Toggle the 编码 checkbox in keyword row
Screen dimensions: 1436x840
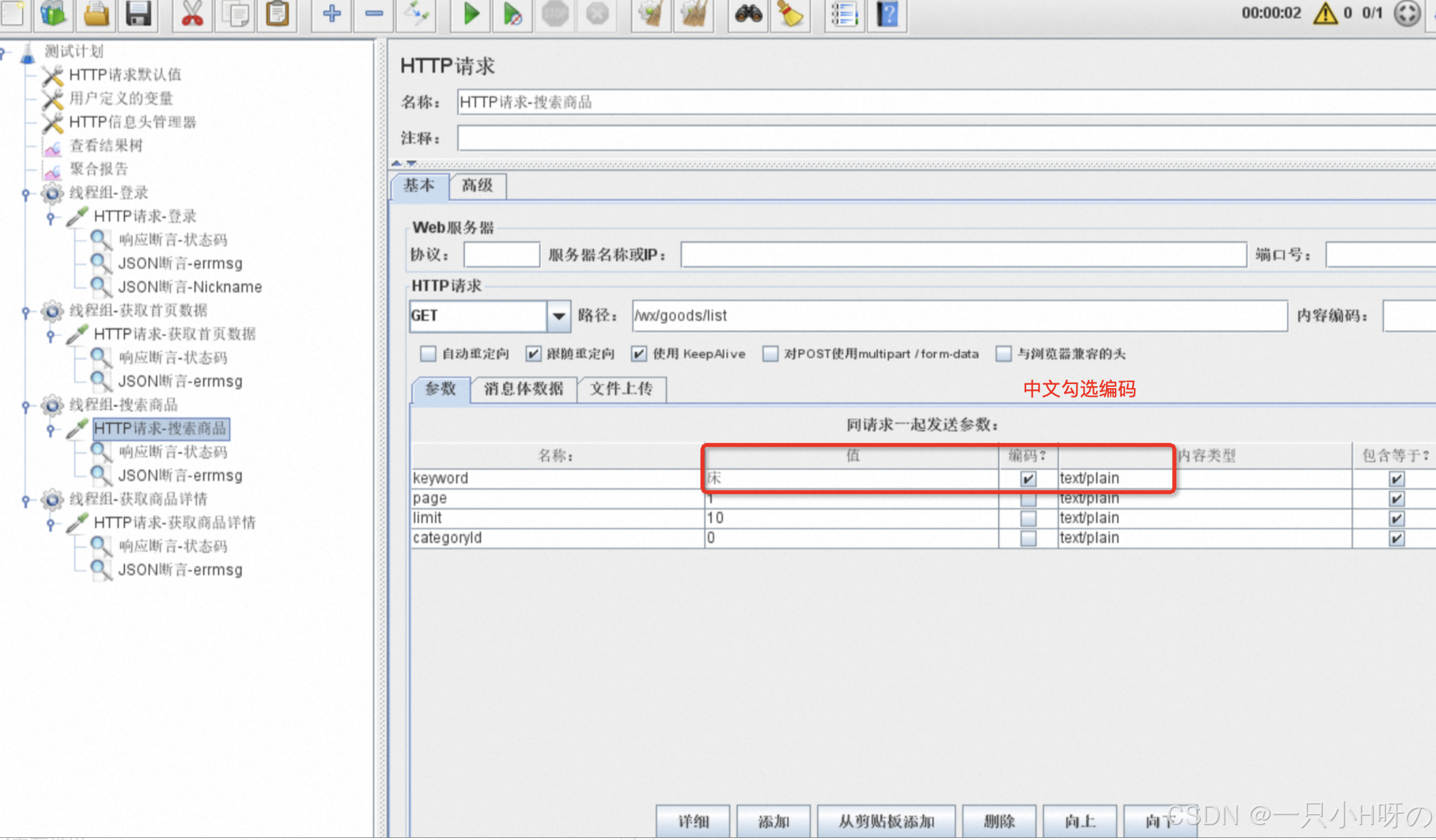coord(1028,479)
